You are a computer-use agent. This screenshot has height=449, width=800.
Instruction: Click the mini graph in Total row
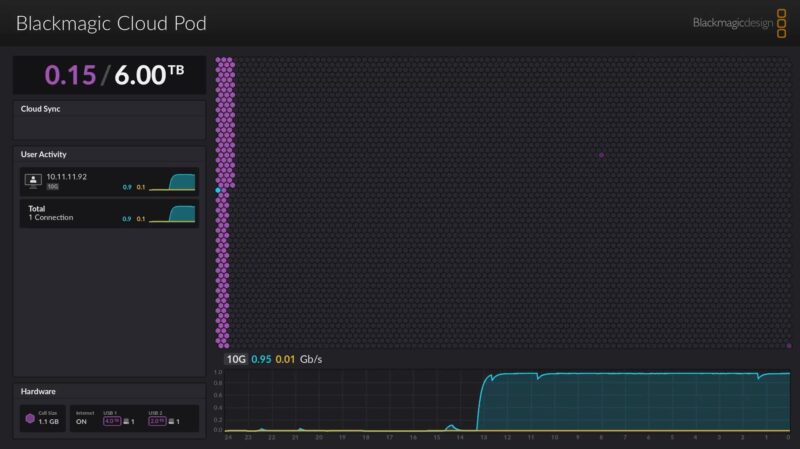click(x=172, y=214)
